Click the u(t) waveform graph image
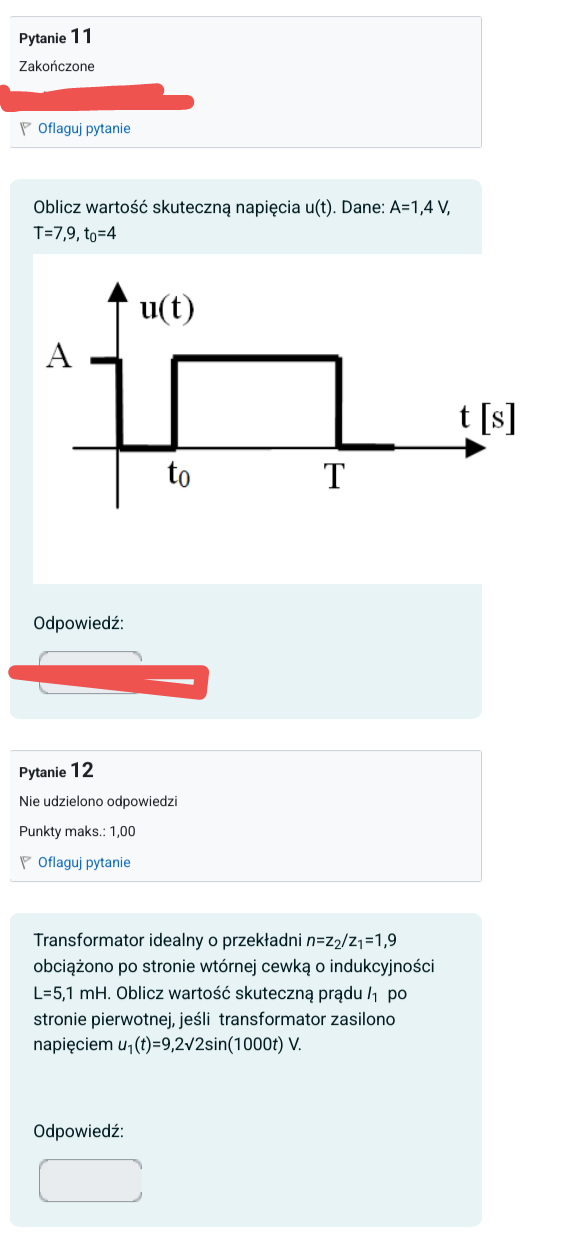The width and height of the screenshot is (578, 1250). (x=257, y=418)
